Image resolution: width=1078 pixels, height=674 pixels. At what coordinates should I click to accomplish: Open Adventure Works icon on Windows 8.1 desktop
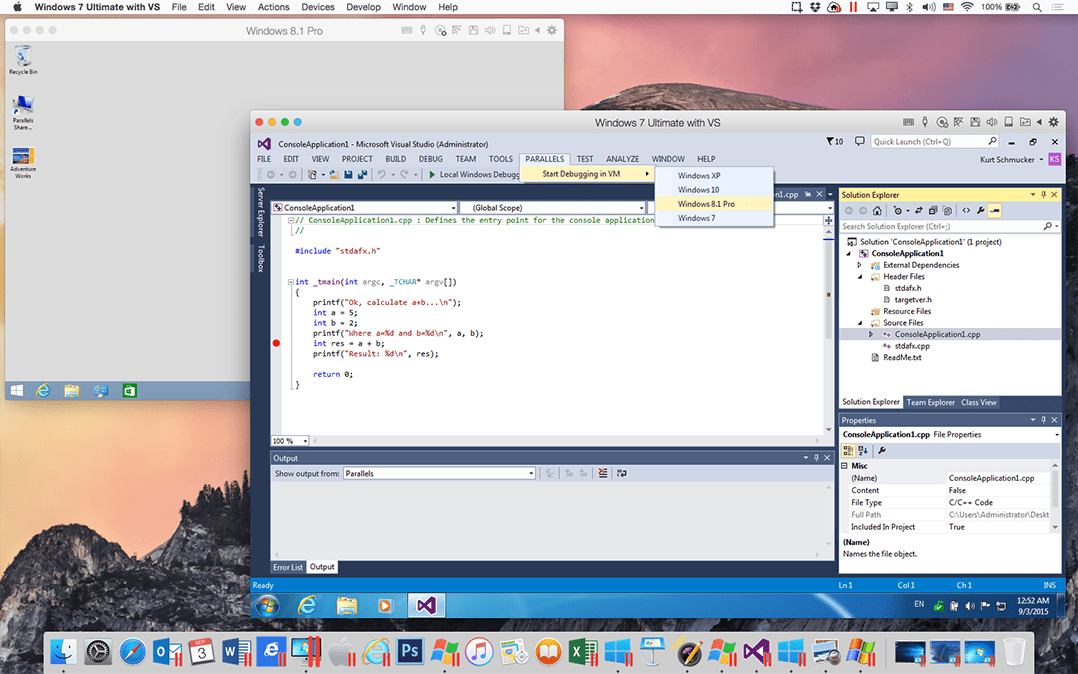tap(23, 162)
